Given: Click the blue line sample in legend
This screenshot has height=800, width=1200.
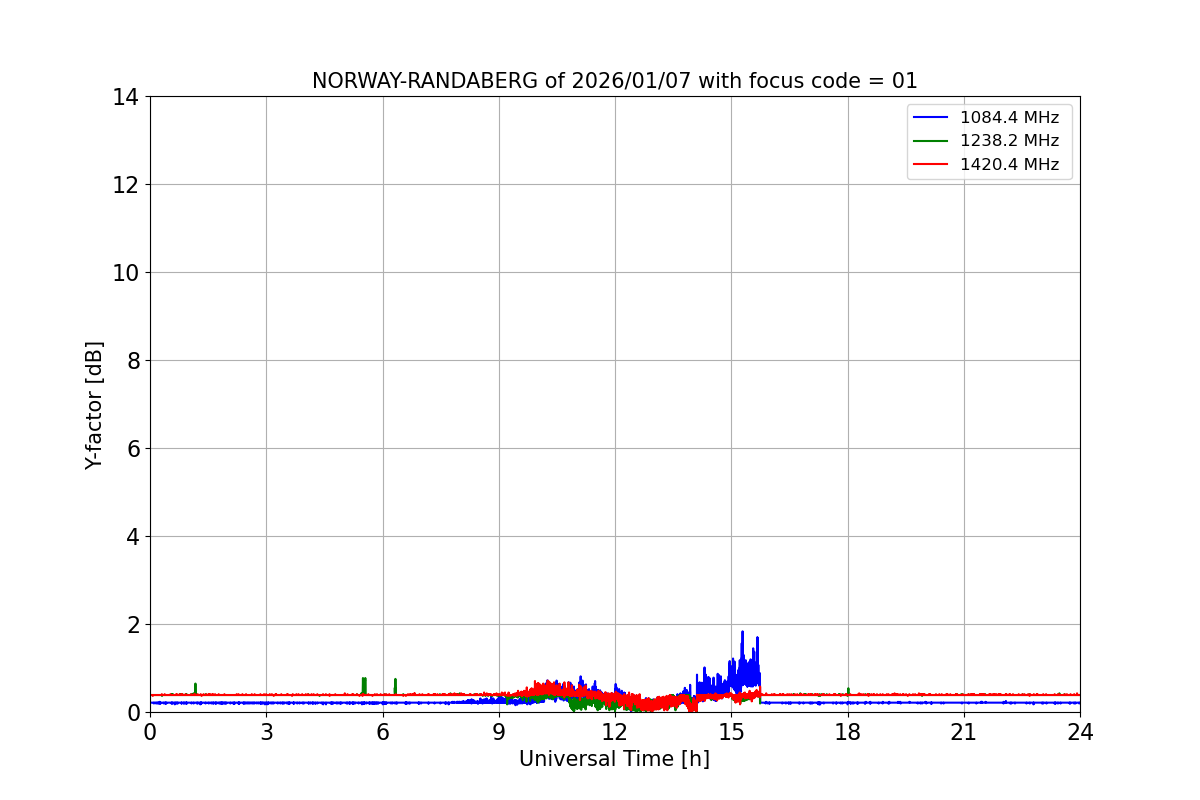Looking at the screenshot, I should point(931,118).
